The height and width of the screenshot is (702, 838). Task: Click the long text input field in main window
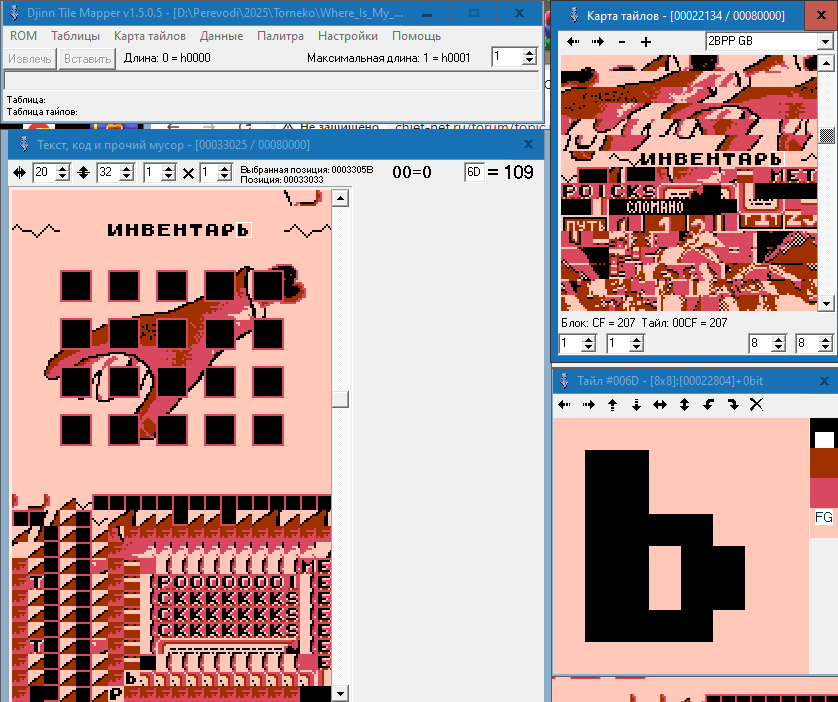coord(271,81)
